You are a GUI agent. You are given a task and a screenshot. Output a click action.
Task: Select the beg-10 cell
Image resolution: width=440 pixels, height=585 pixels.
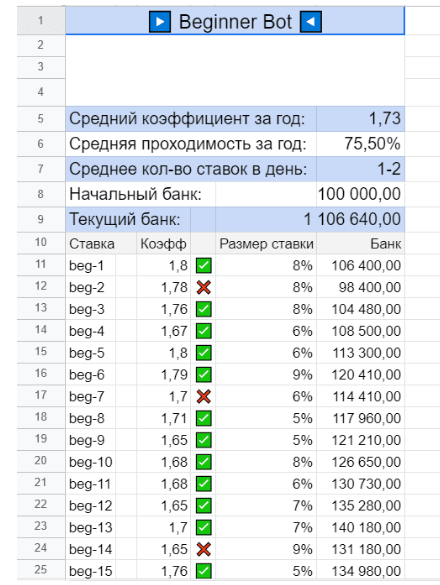[x=91, y=462]
